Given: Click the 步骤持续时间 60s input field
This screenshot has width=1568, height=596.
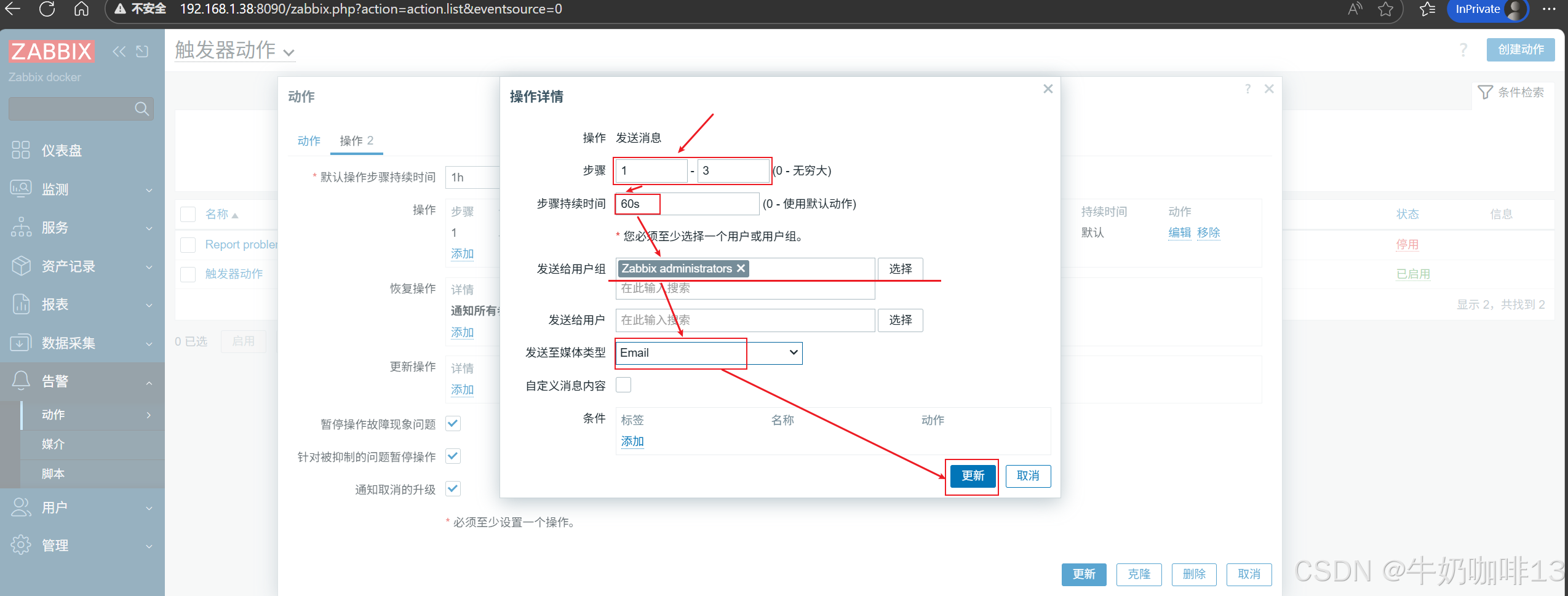Looking at the screenshot, I should tap(687, 204).
